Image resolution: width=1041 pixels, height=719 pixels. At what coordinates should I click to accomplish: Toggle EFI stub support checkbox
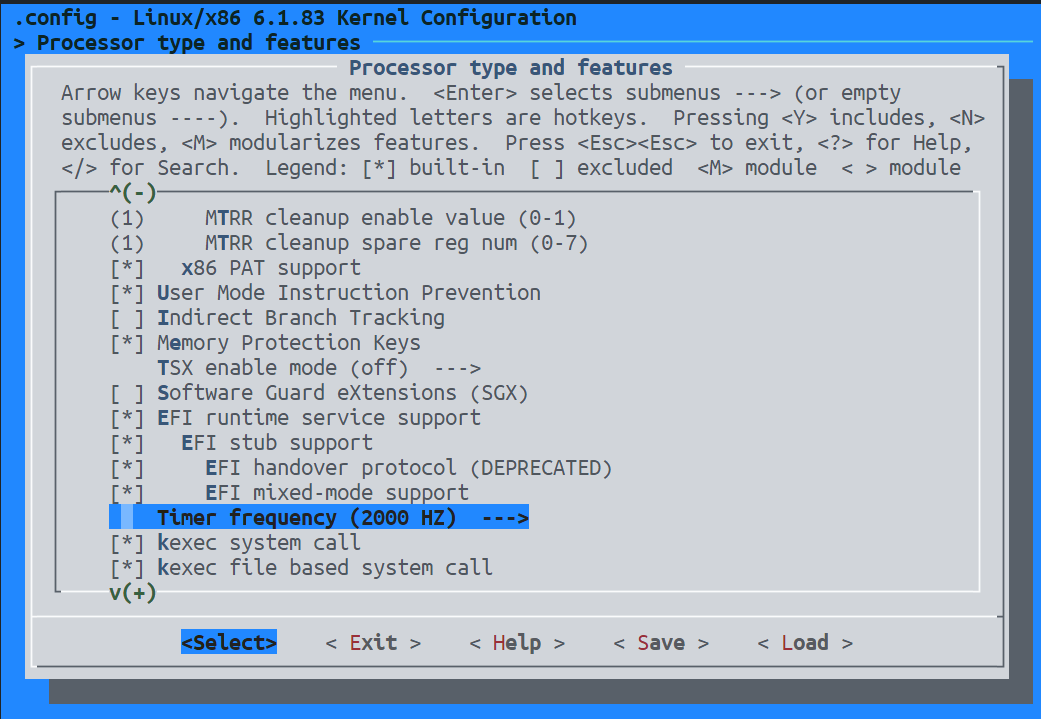pos(127,443)
